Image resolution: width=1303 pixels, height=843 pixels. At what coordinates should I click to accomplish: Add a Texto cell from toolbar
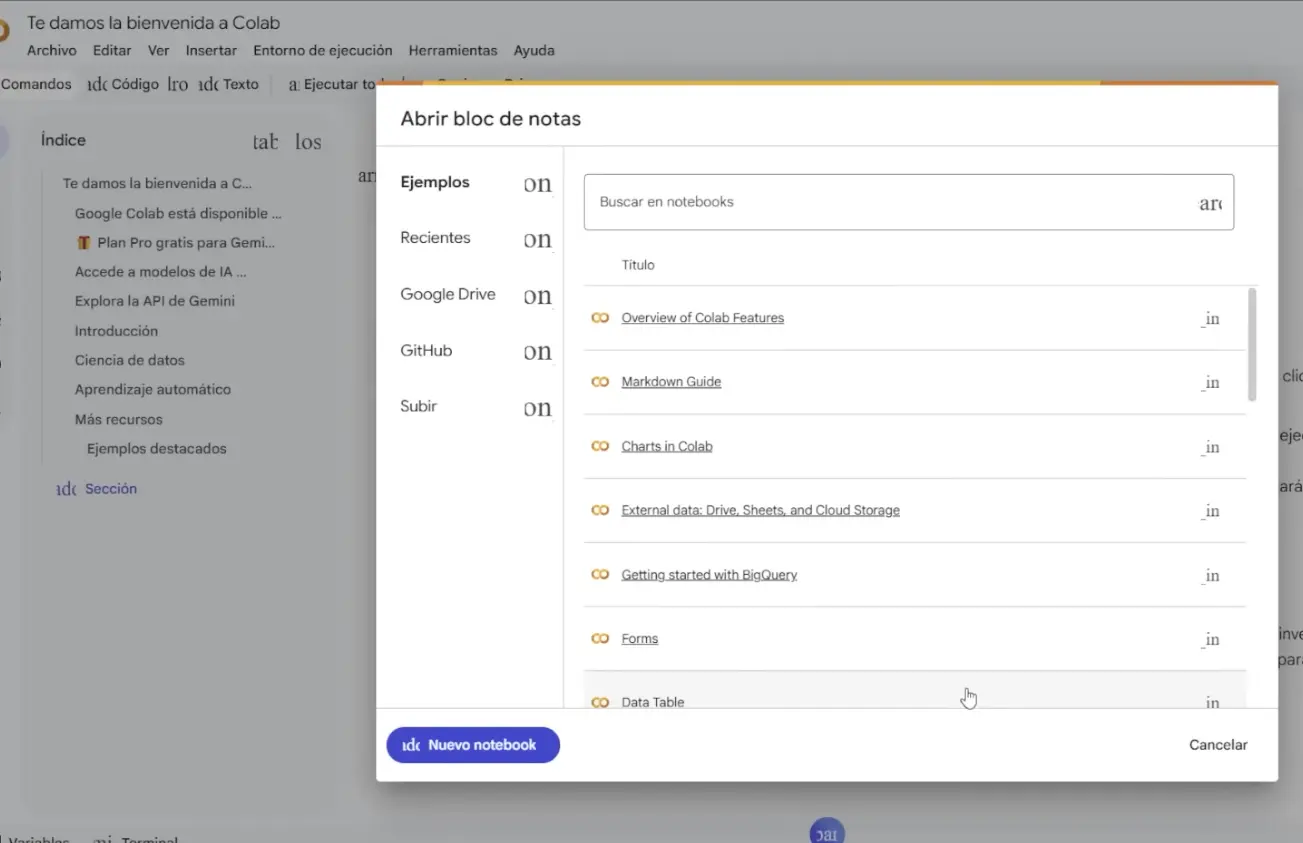pos(228,84)
